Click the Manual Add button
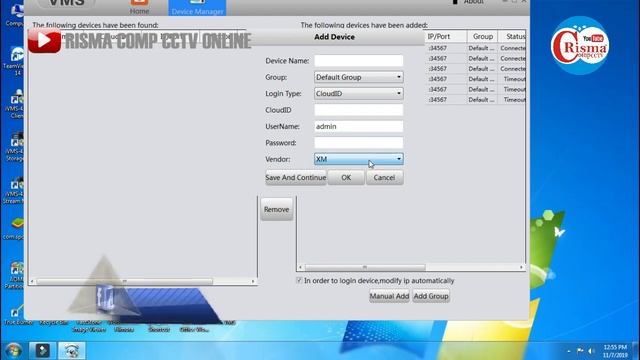Screen dimensions: 640x360 [x=389, y=296]
